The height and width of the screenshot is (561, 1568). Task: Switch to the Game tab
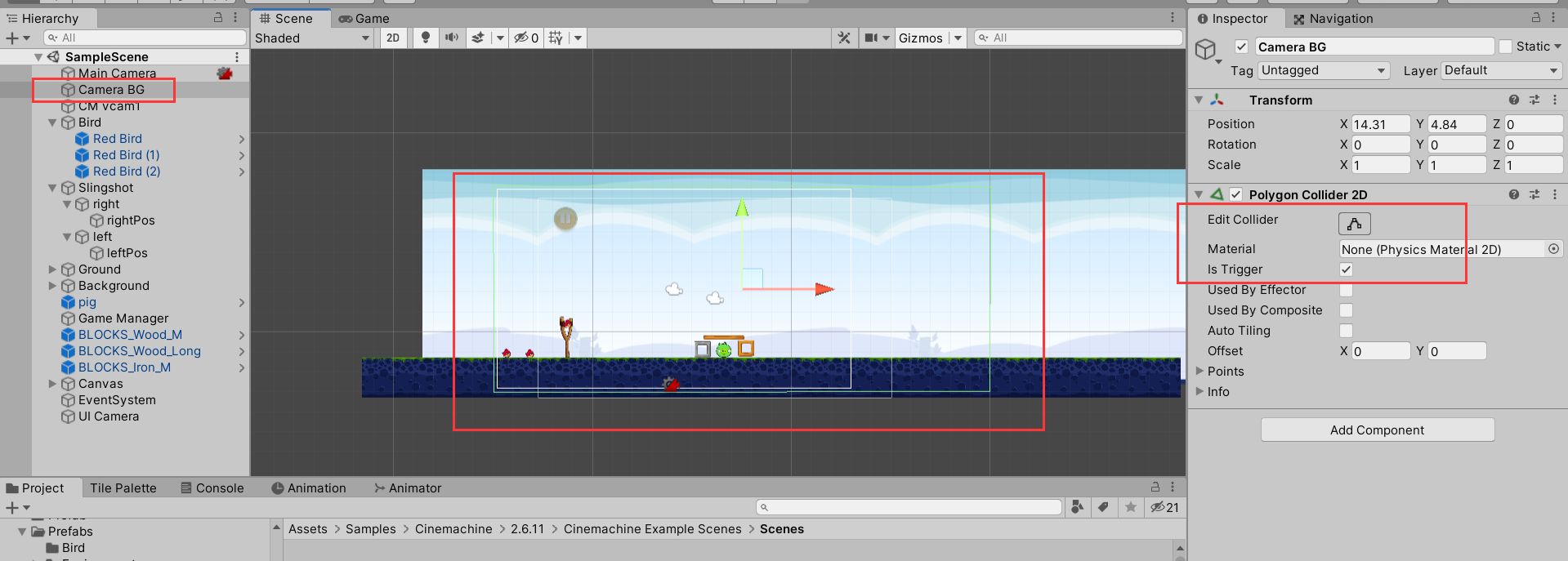(x=364, y=18)
